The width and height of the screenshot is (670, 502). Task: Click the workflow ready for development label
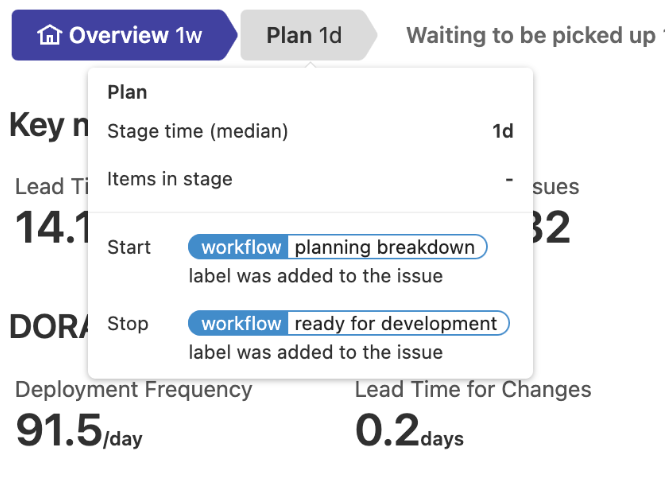[349, 323]
